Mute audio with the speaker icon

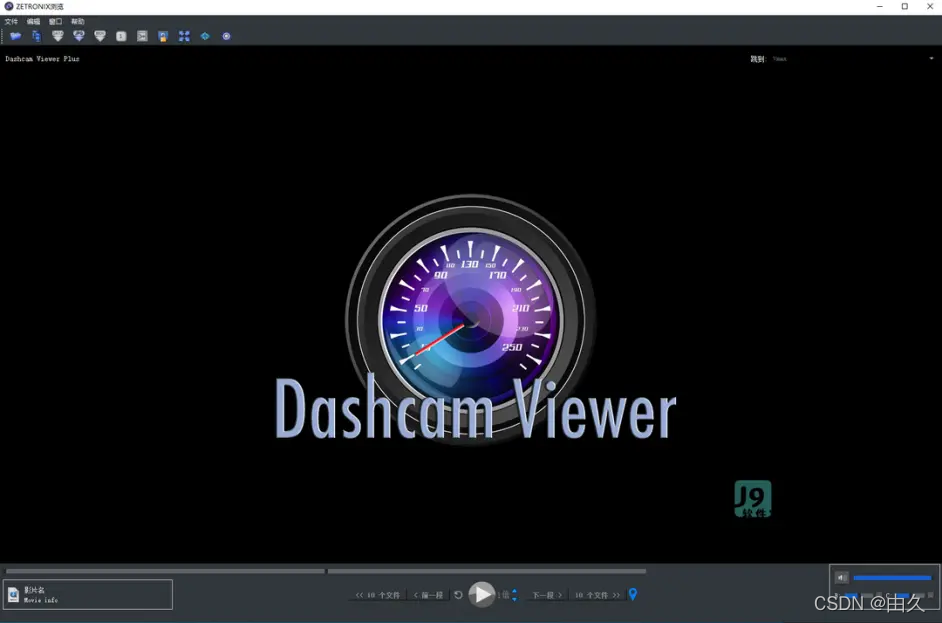pyautogui.click(x=841, y=578)
